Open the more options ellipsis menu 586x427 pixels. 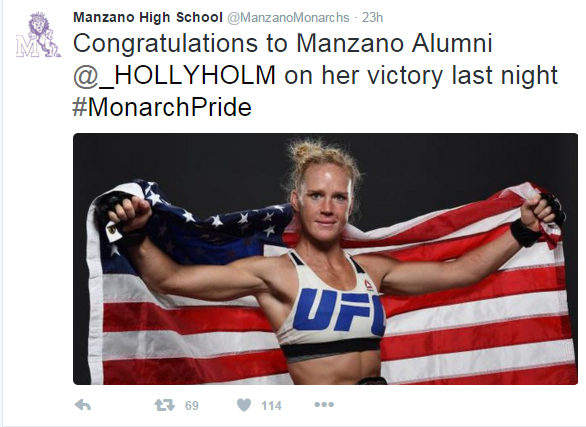[324, 405]
